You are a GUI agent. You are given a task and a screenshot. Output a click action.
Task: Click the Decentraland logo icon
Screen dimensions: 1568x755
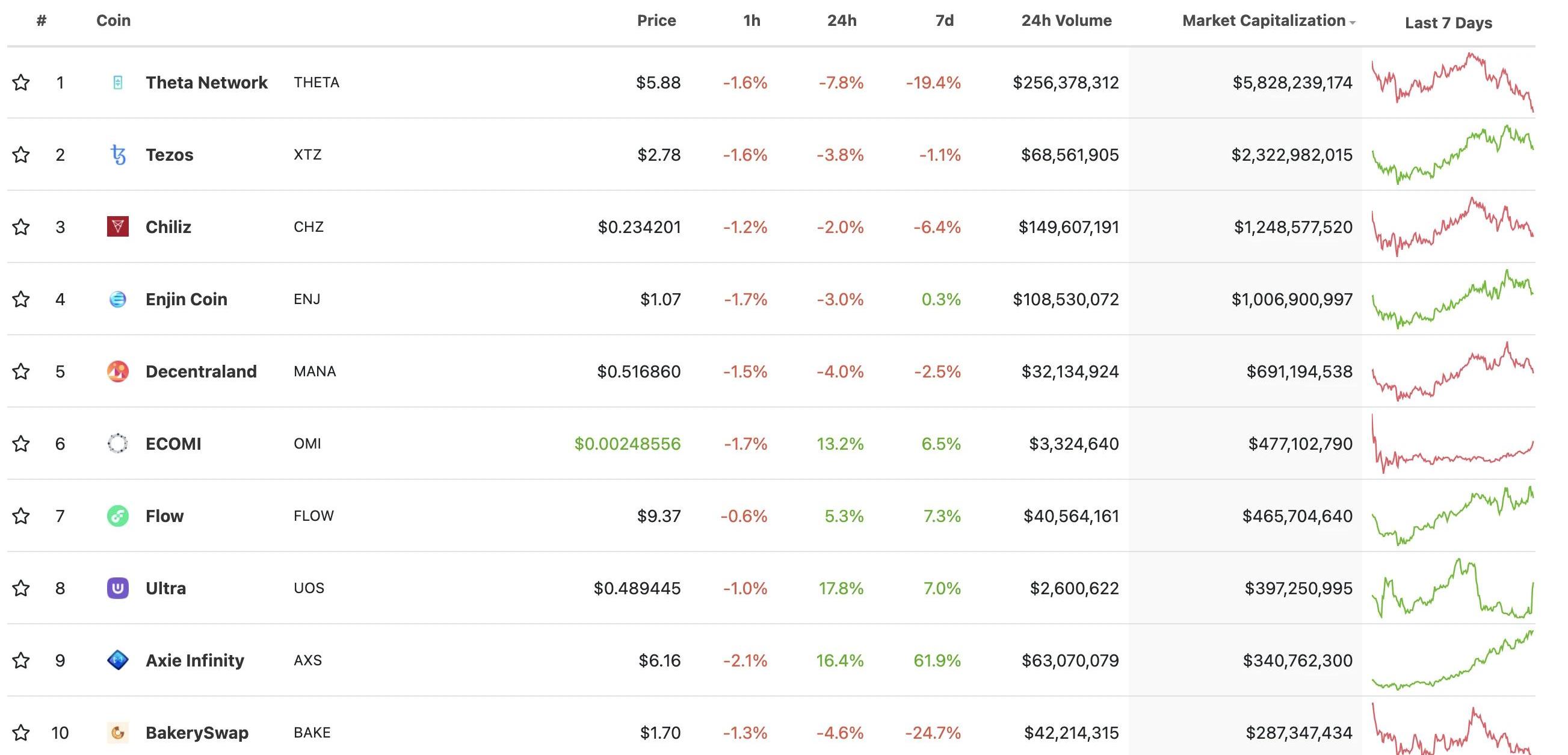[x=117, y=371]
